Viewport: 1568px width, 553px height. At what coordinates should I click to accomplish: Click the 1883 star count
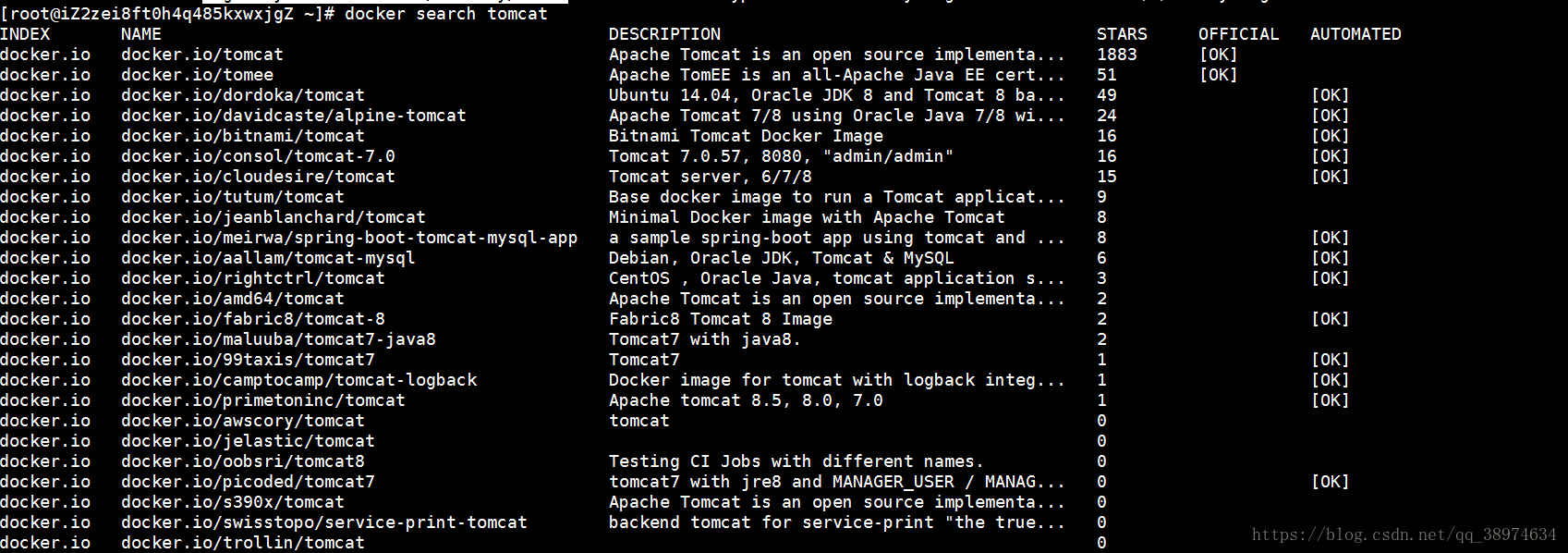1116,55
